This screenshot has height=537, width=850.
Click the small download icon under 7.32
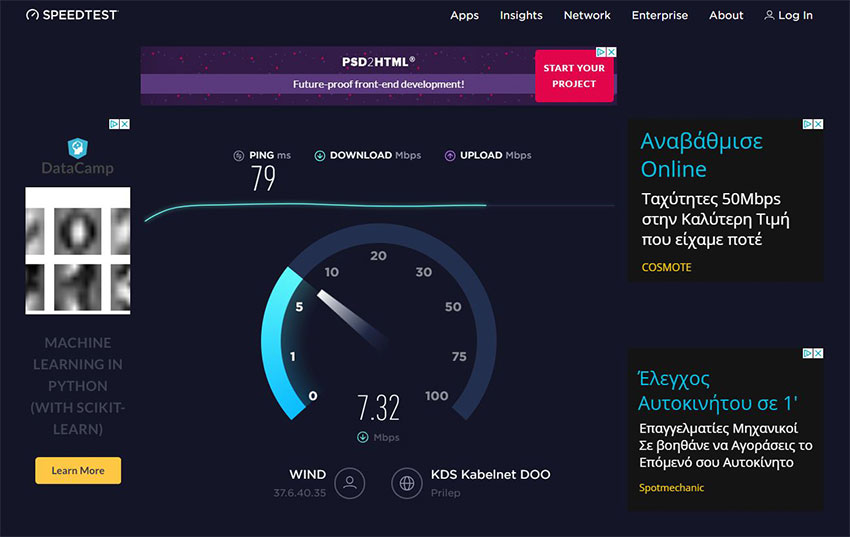click(x=363, y=437)
